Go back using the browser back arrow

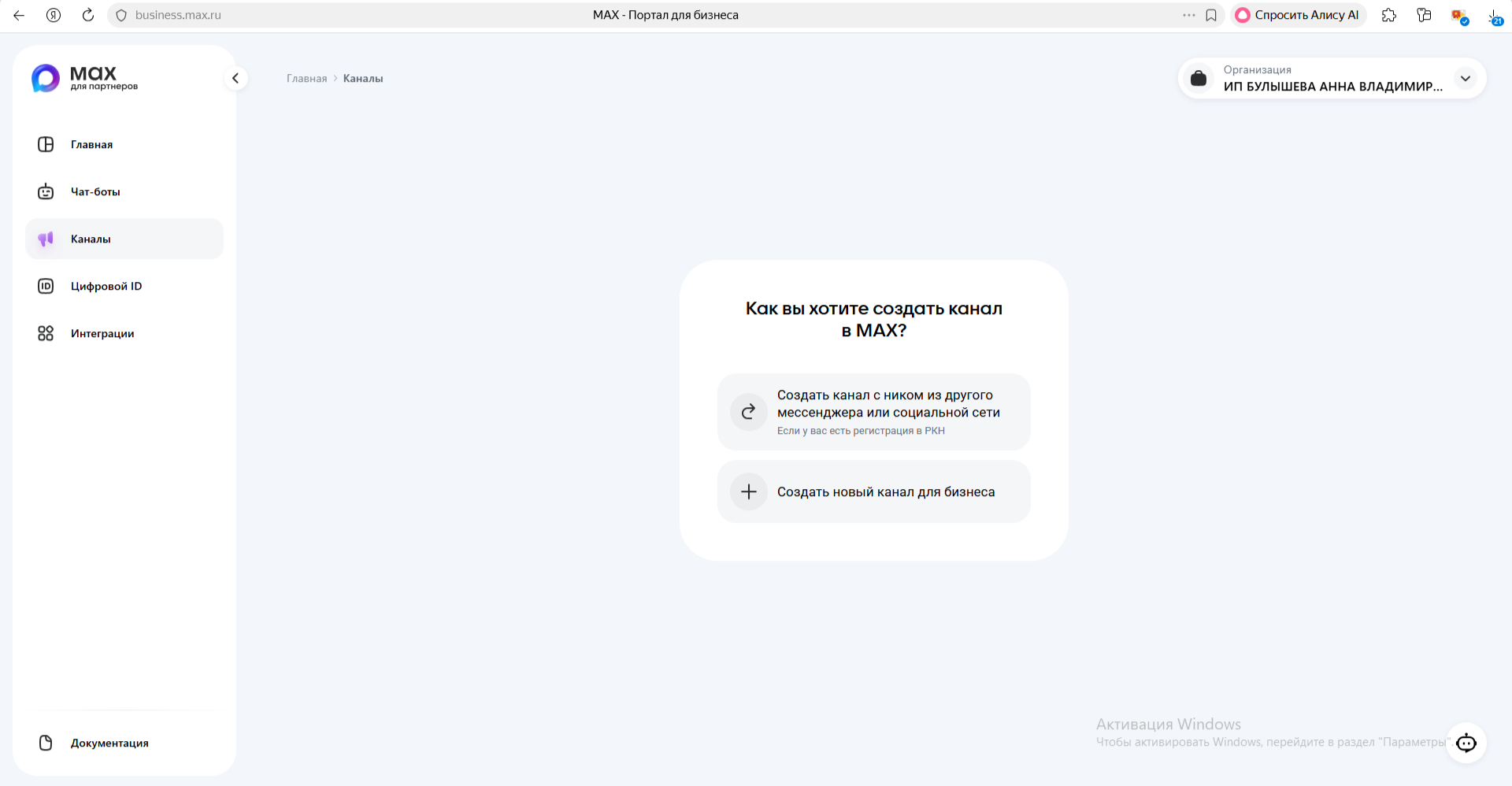coord(19,15)
